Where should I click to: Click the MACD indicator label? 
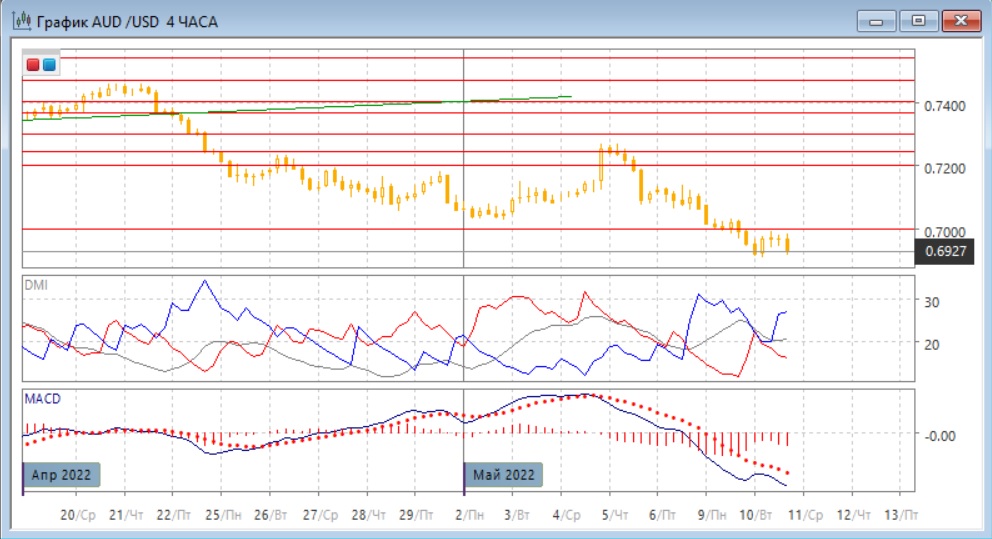pos(41,399)
